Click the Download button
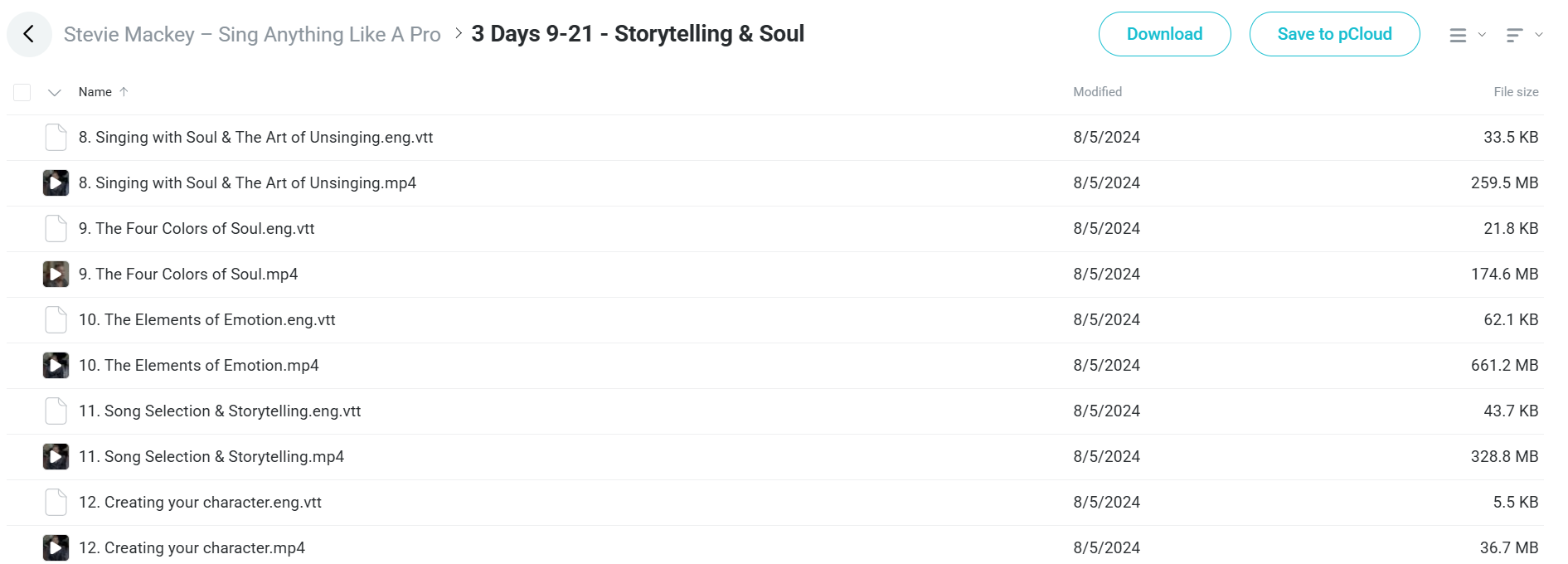The height and width of the screenshot is (564, 1568). [x=1164, y=34]
